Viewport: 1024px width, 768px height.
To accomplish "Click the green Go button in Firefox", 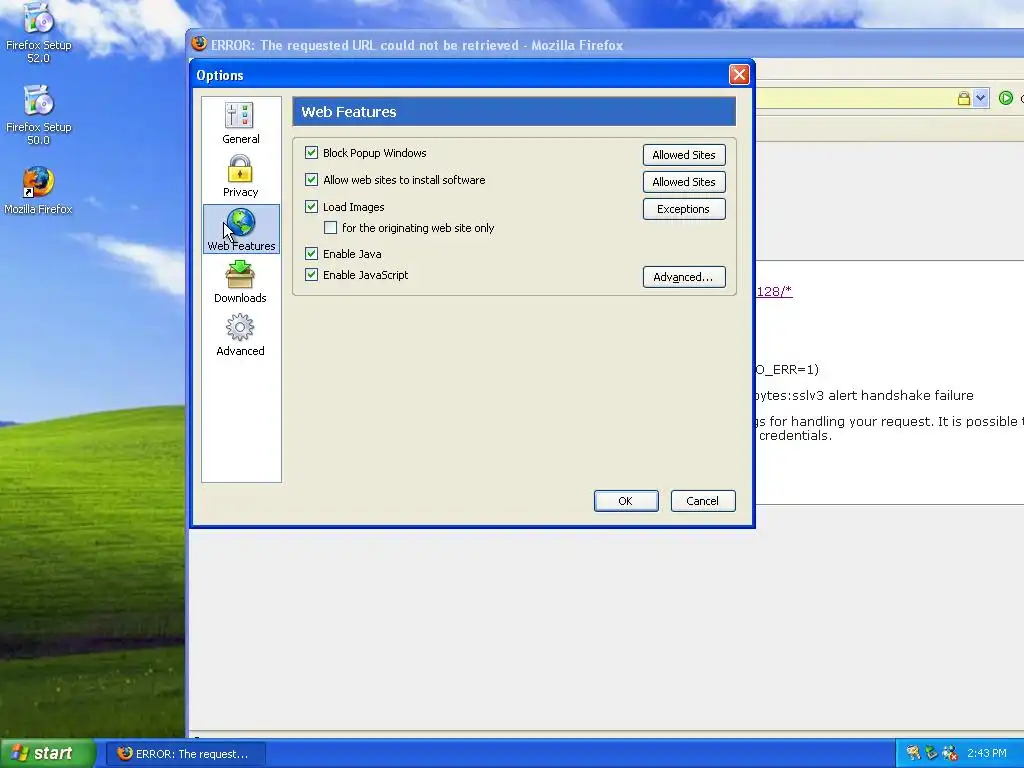I will 1006,99.
